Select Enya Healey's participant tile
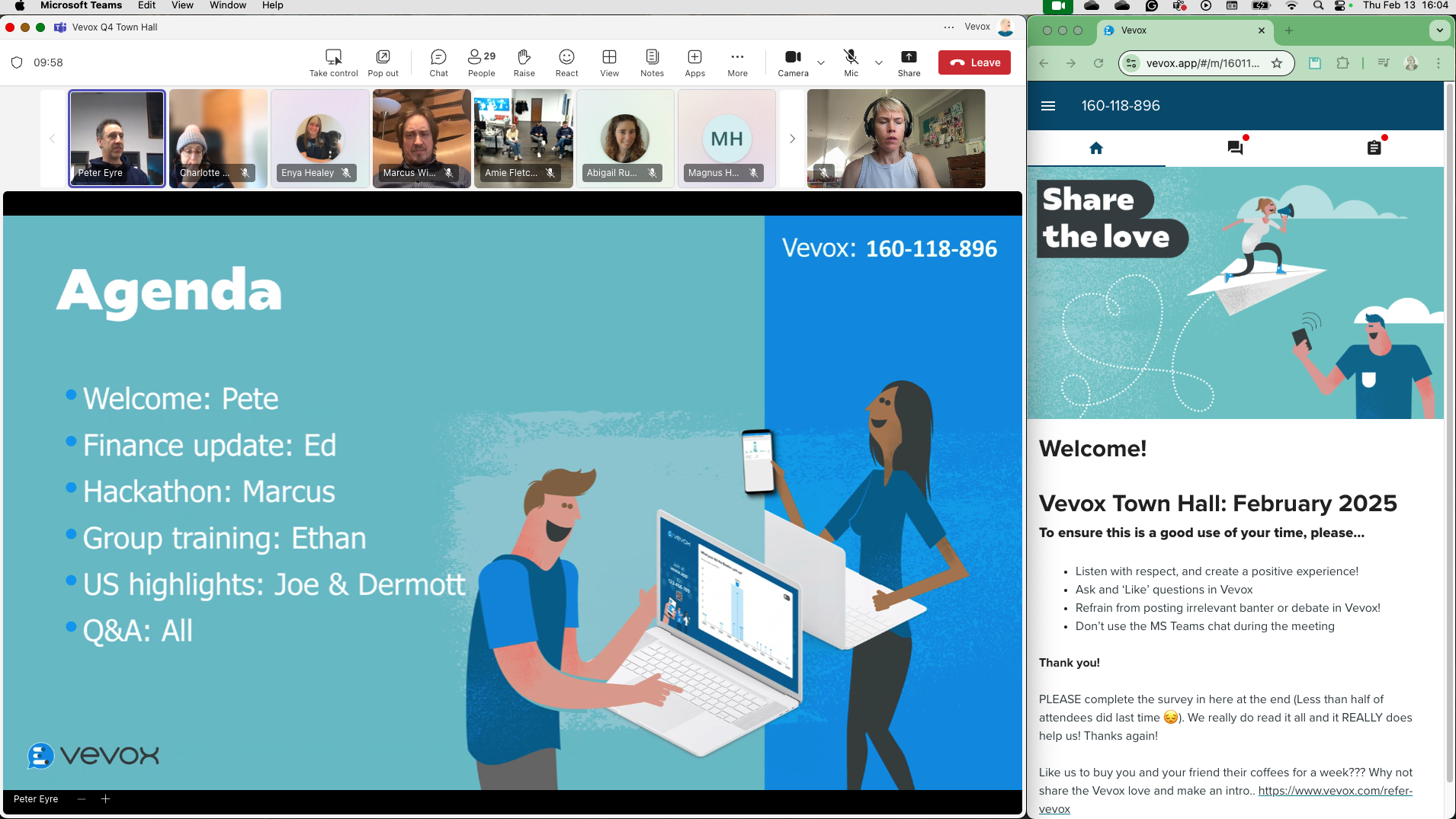1456x819 pixels. 320,139
